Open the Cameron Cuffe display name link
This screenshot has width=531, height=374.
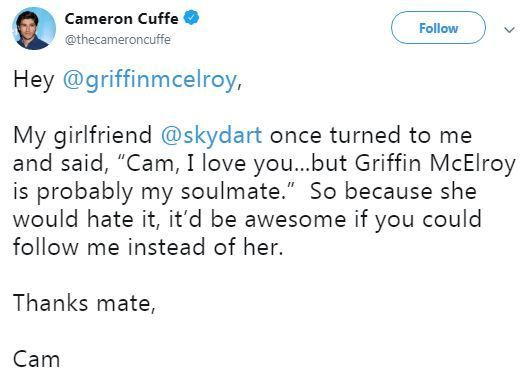click(x=121, y=19)
